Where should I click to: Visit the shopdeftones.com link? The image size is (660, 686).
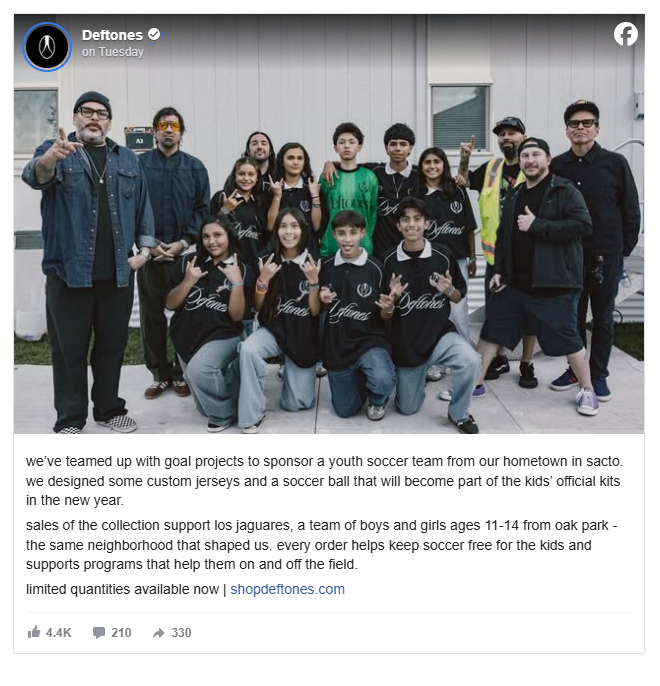click(287, 589)
